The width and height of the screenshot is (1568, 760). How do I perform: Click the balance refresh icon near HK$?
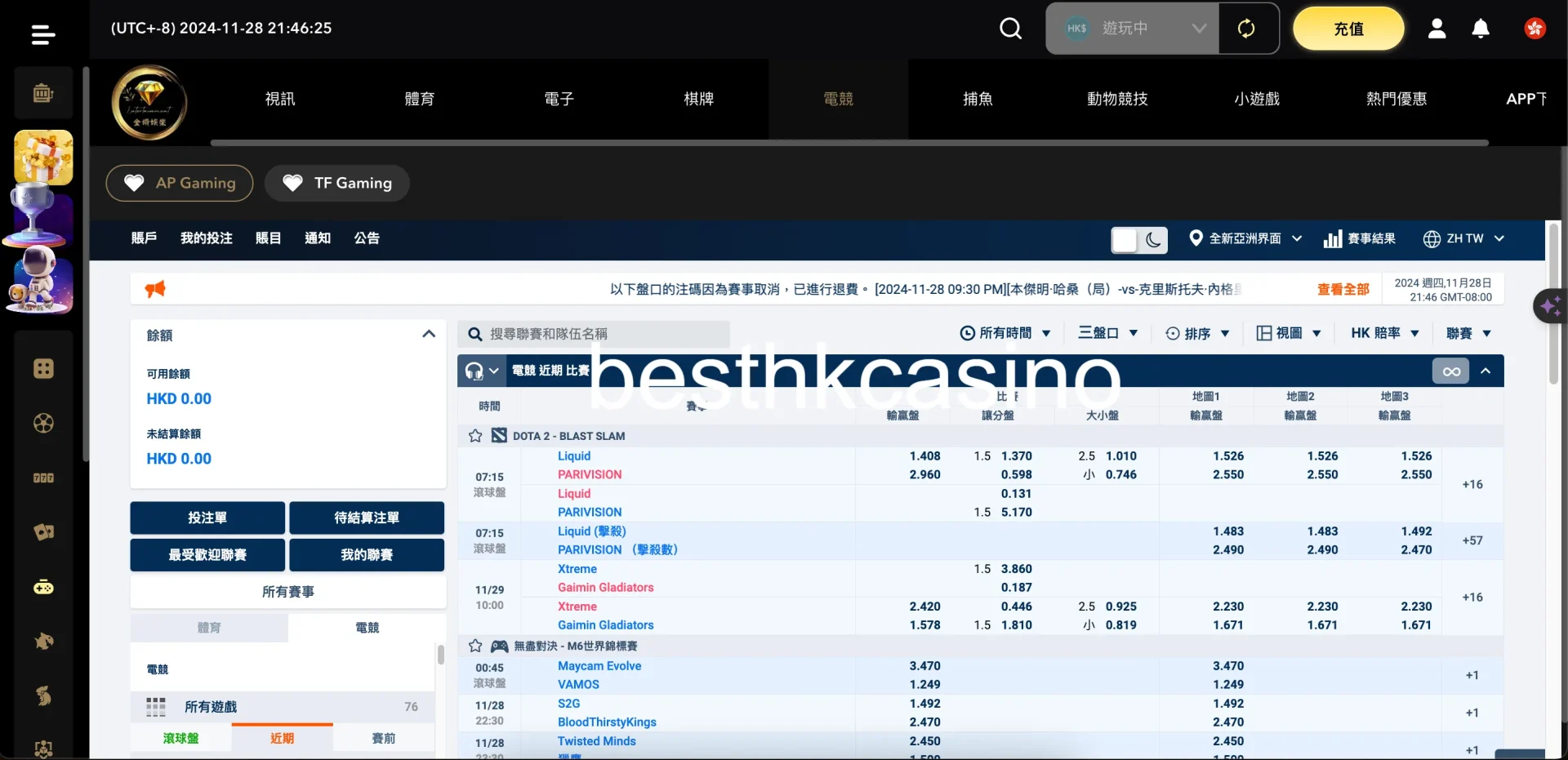pos(1245,28)
